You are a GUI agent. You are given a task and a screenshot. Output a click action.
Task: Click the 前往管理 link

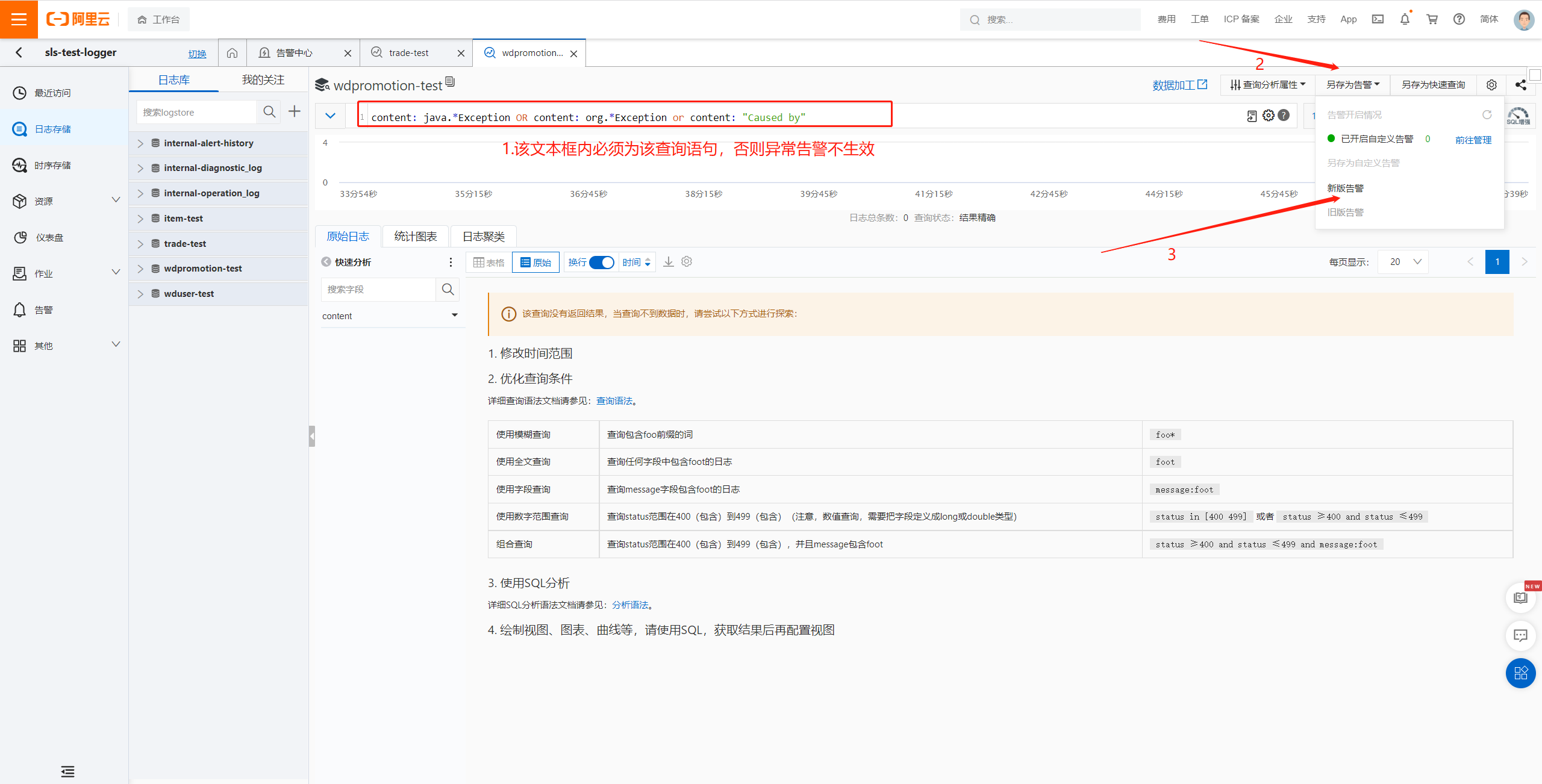1473,140
